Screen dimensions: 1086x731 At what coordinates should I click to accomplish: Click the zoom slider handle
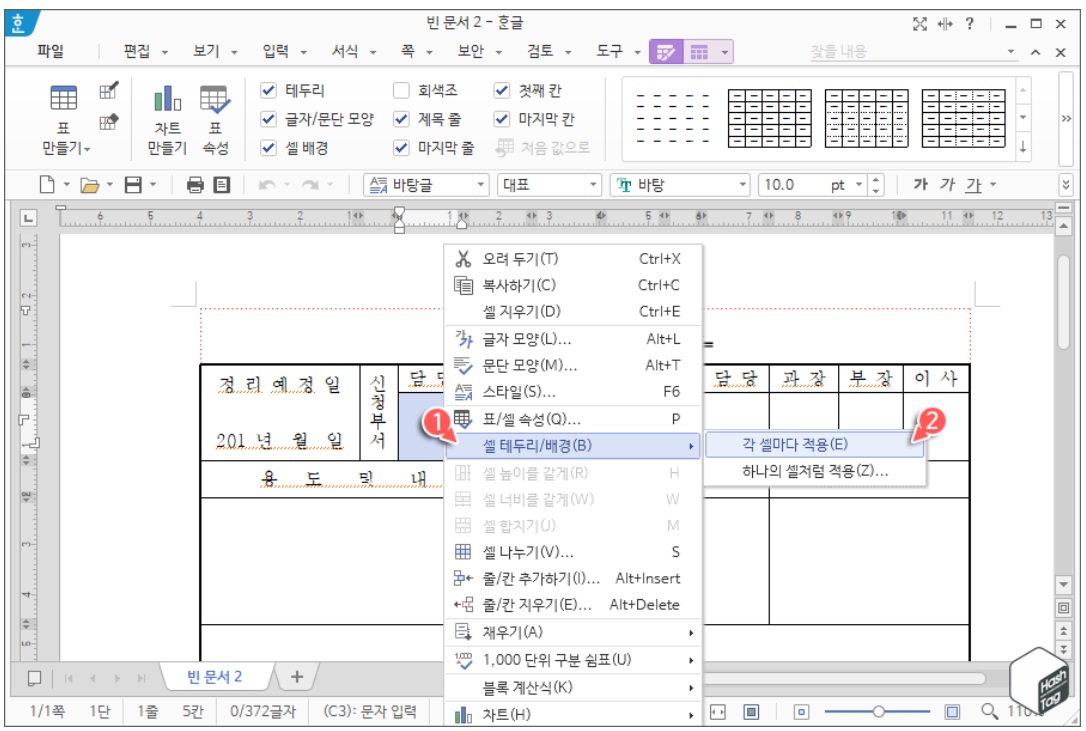tap(878, 712)
